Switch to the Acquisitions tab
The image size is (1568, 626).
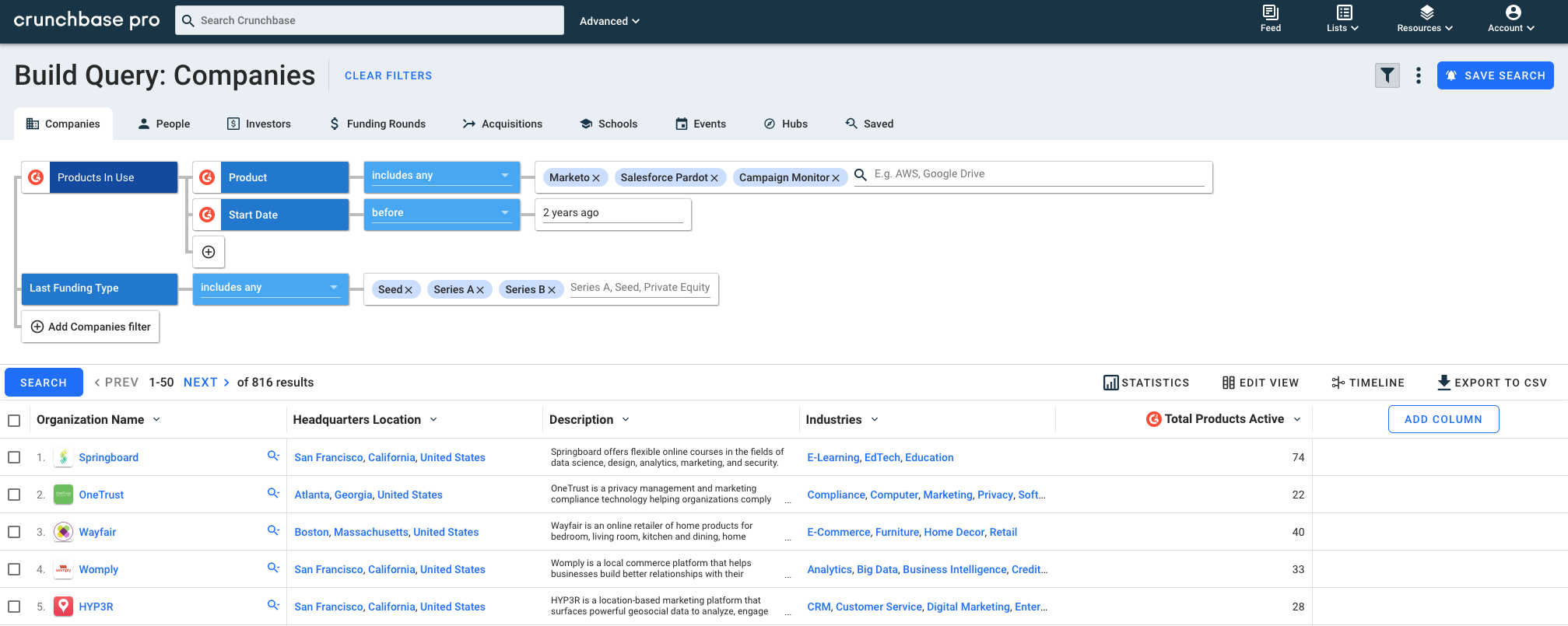point(503,124)
